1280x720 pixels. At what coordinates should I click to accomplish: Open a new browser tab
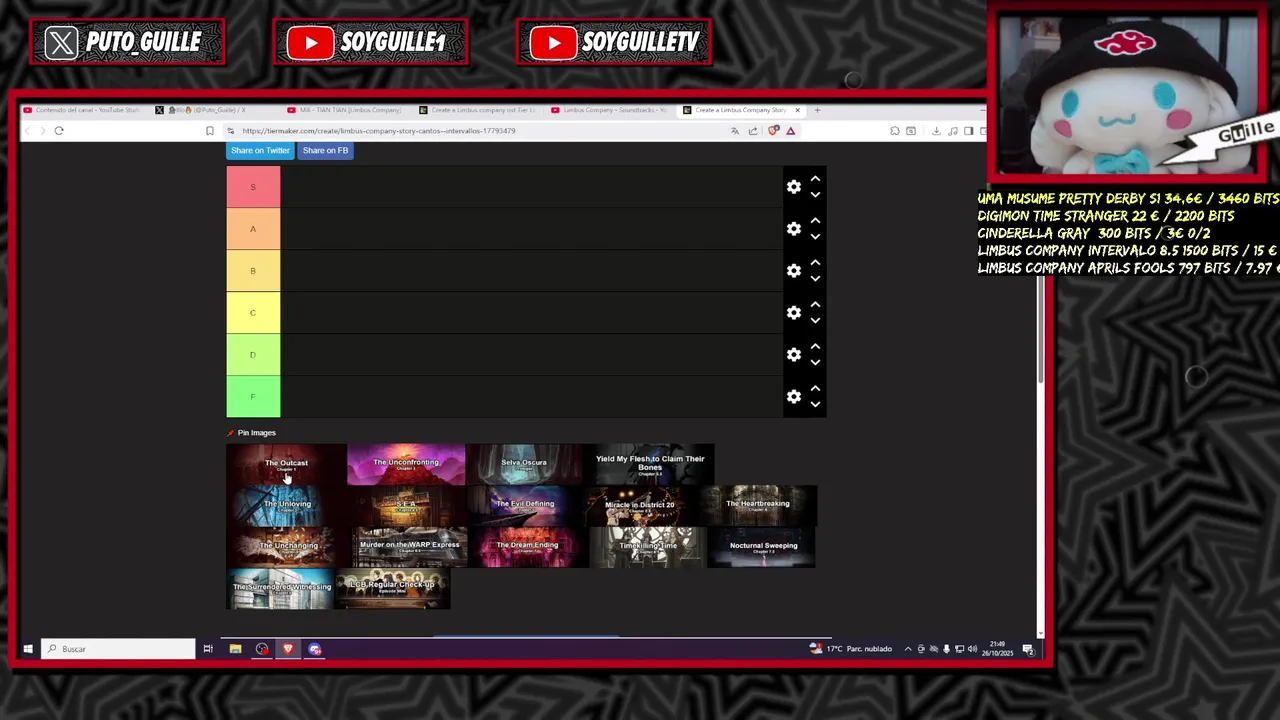(817, 110)
